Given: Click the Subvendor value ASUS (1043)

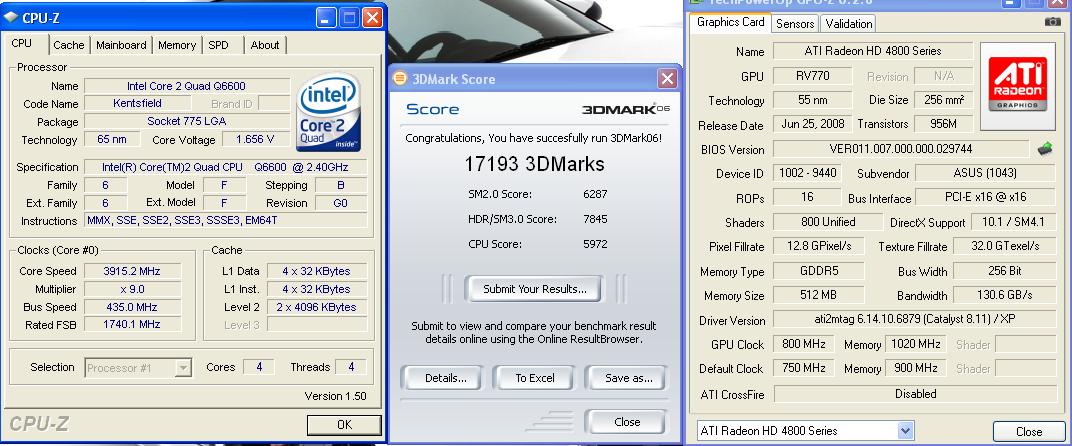Looking at the screenshot, I should tap(984, 173).
